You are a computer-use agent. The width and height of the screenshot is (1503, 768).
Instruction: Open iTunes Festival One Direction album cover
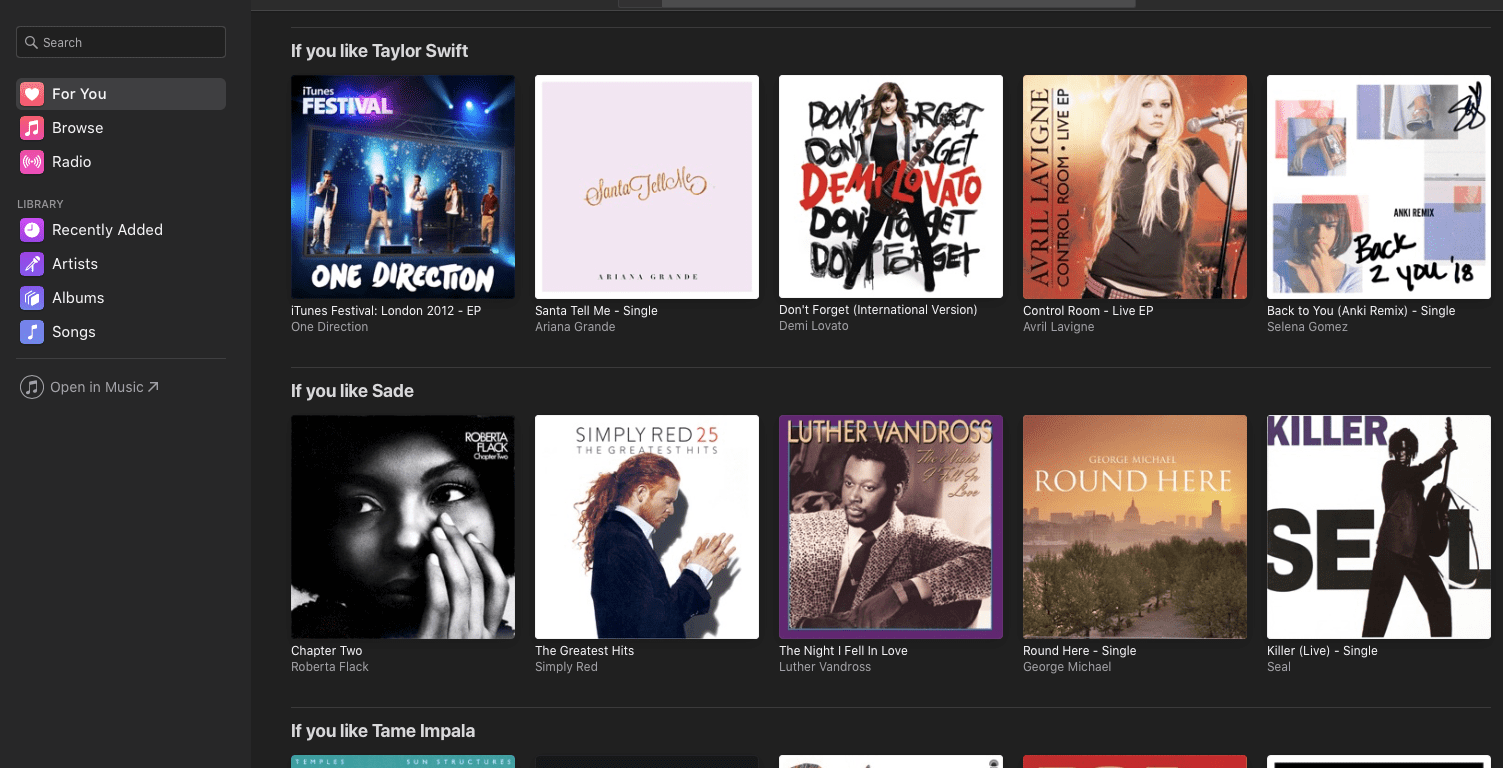coord(403,187)
